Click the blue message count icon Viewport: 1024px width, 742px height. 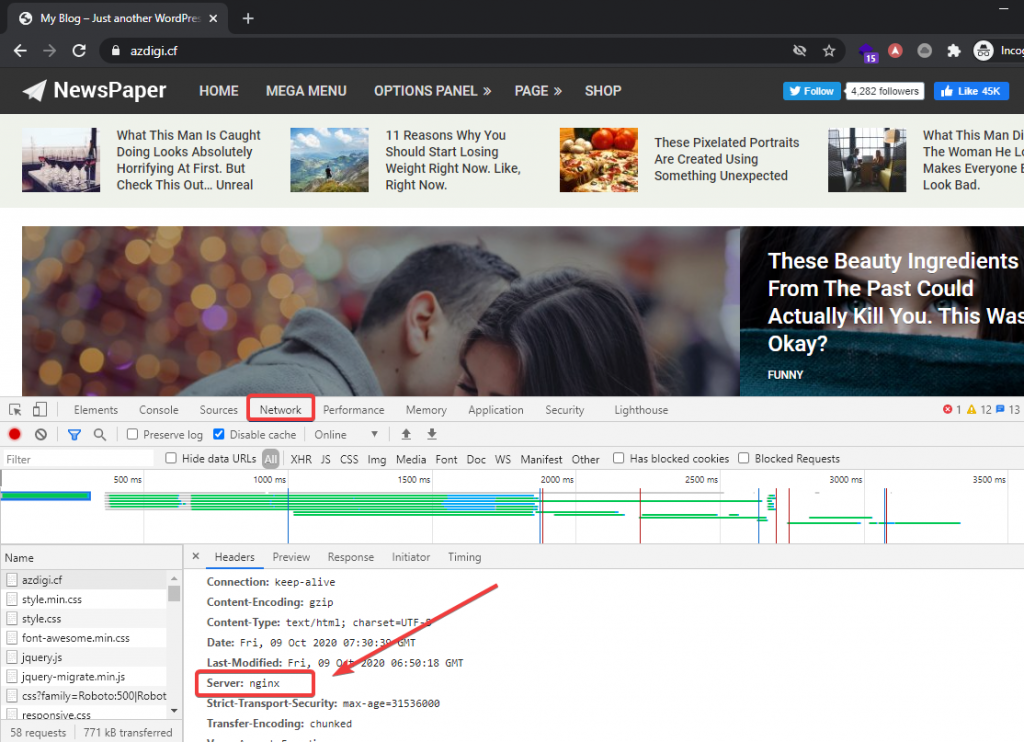[1000, 410]
